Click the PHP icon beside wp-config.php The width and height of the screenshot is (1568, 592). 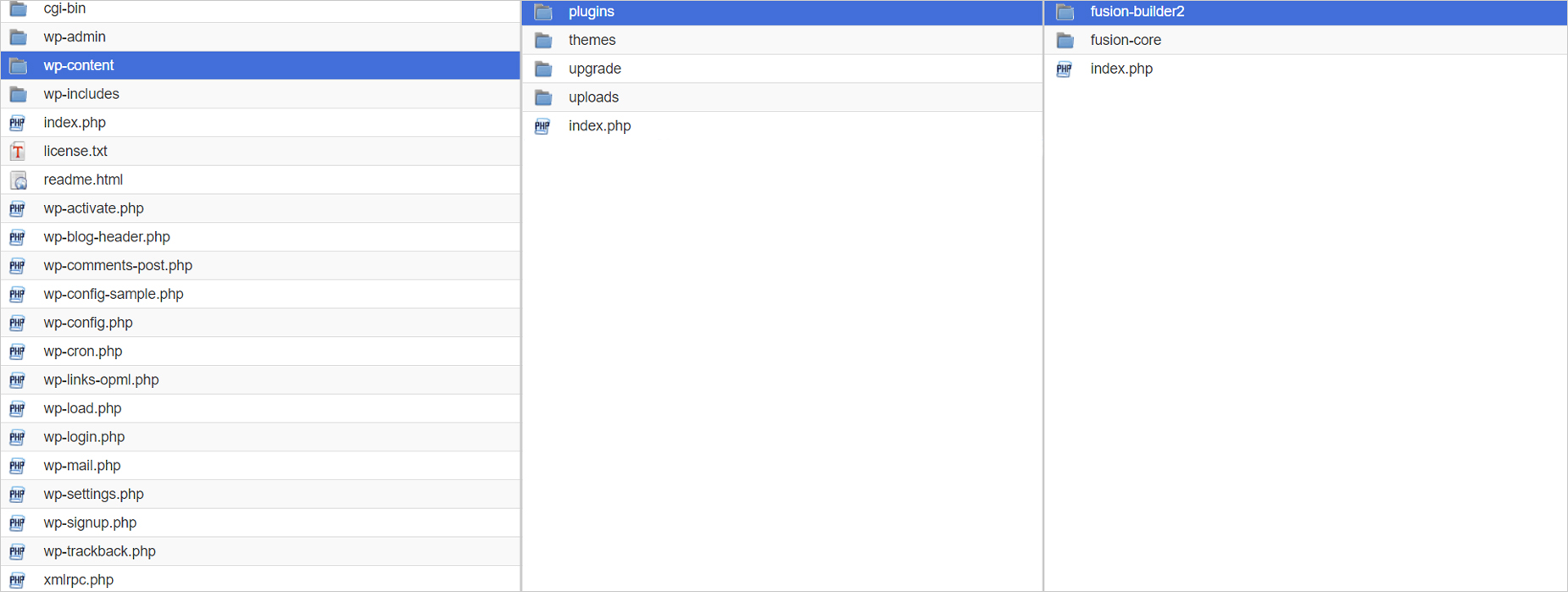coord(17,323)
